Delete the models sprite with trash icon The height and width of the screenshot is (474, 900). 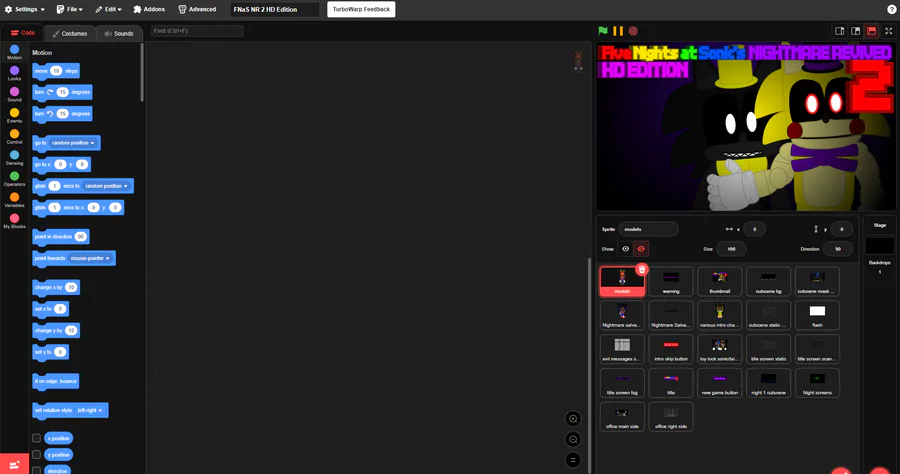click(x=642, y=269)
